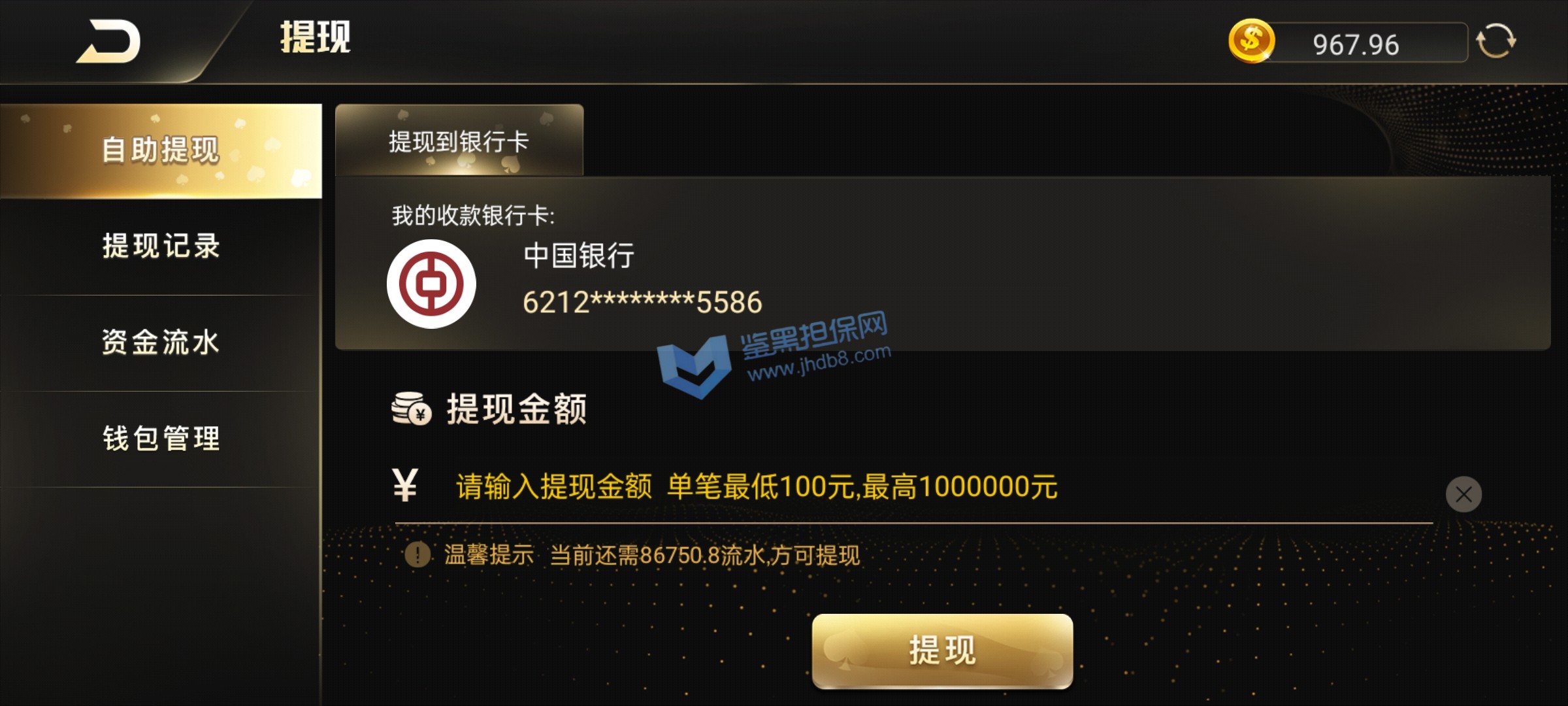The image size is (1568, 706).
Task: Open the 提现记录 sidebar item
Action: click(x=161, y=246)
